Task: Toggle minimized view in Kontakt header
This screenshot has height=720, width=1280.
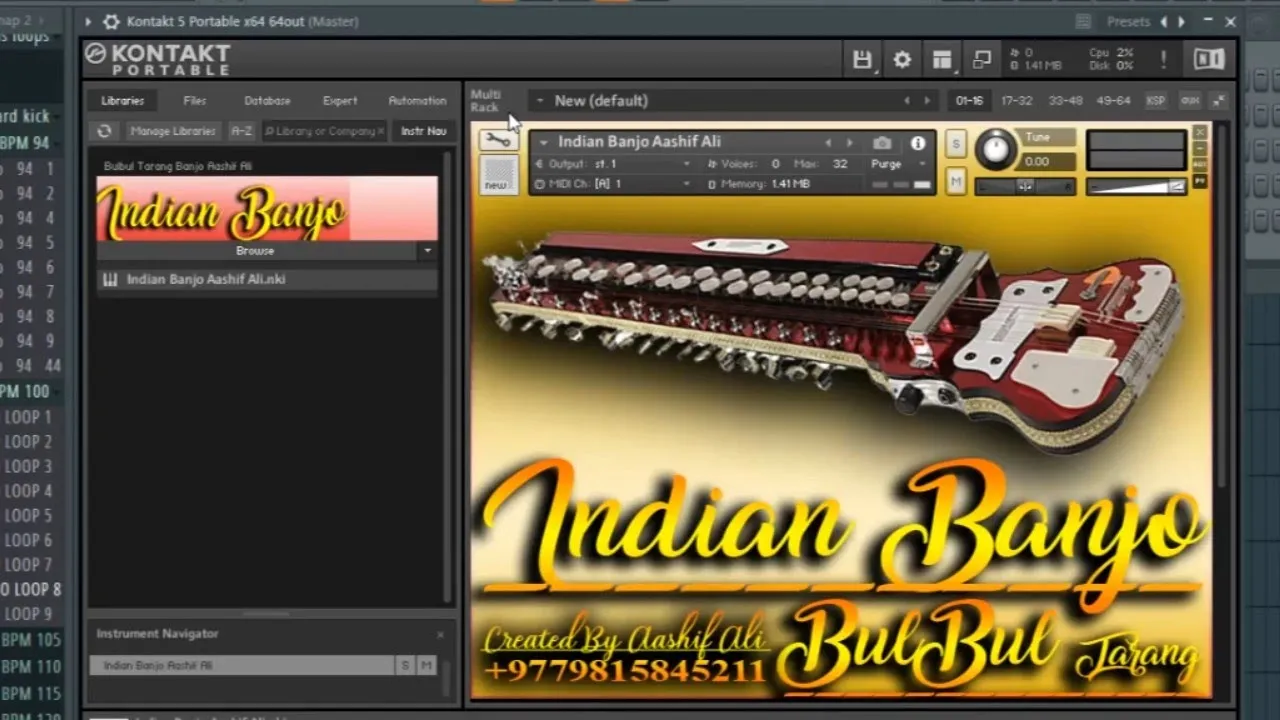Action: pyautogui.click(x=981, y=60)
